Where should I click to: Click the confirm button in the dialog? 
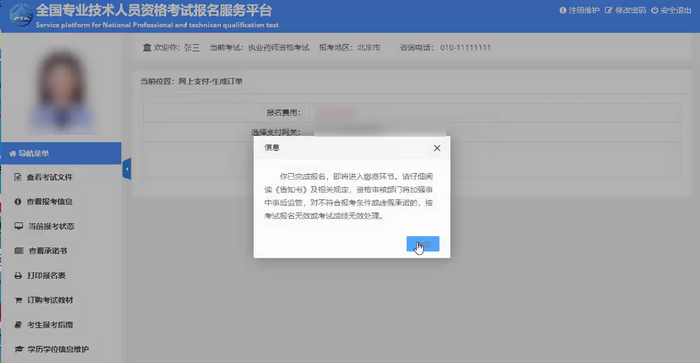pos(423,244)
